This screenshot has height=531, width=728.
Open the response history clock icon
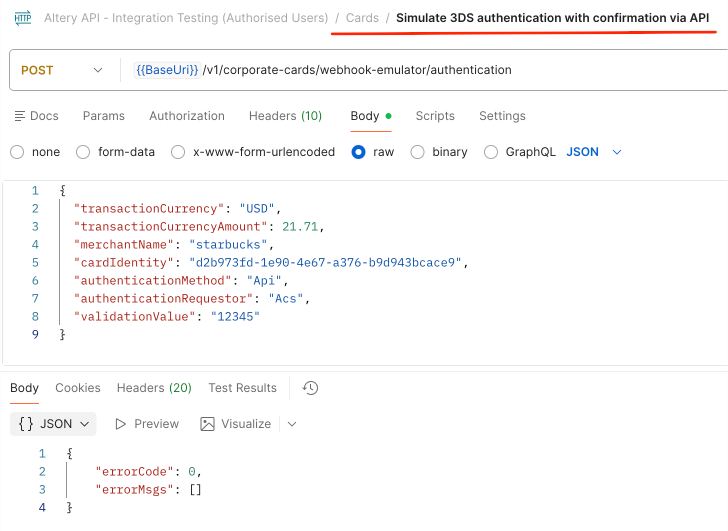(310, 388)
